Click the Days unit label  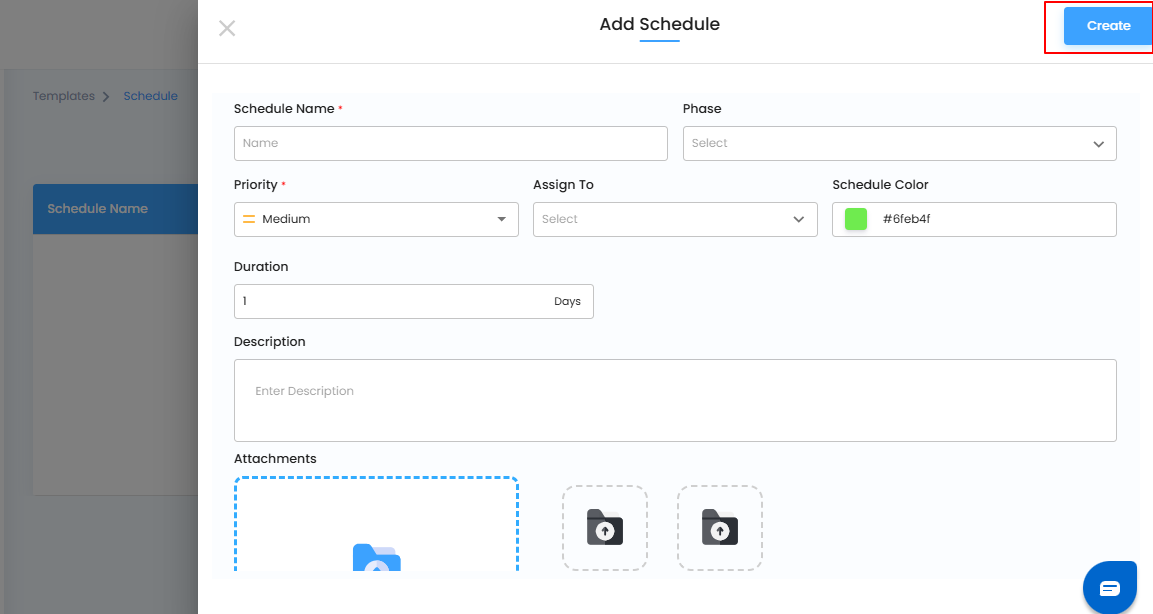(567, 301)
